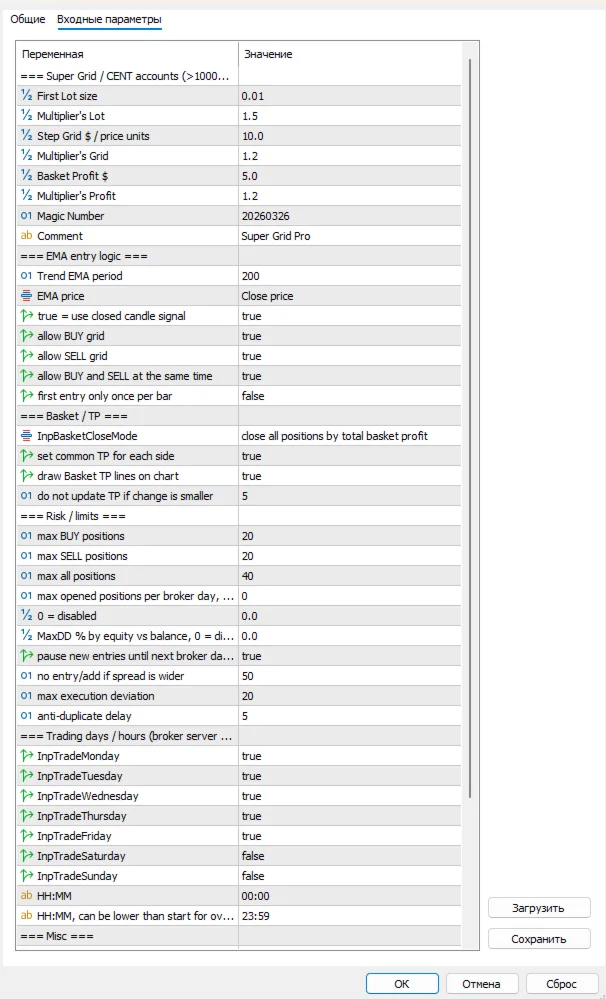Screen dimensions: 606x999
Task: Click the icon beside Step Grid $ / price units
Action: point(26,136)
